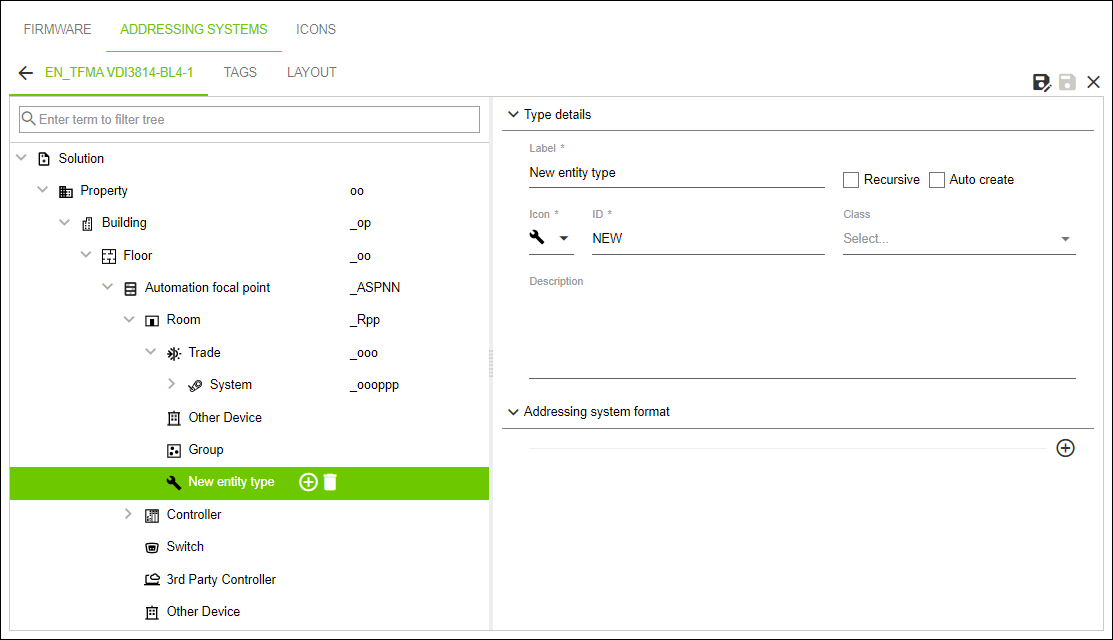Select 3rd Party Controller in the tree

(x=221, y=580)
